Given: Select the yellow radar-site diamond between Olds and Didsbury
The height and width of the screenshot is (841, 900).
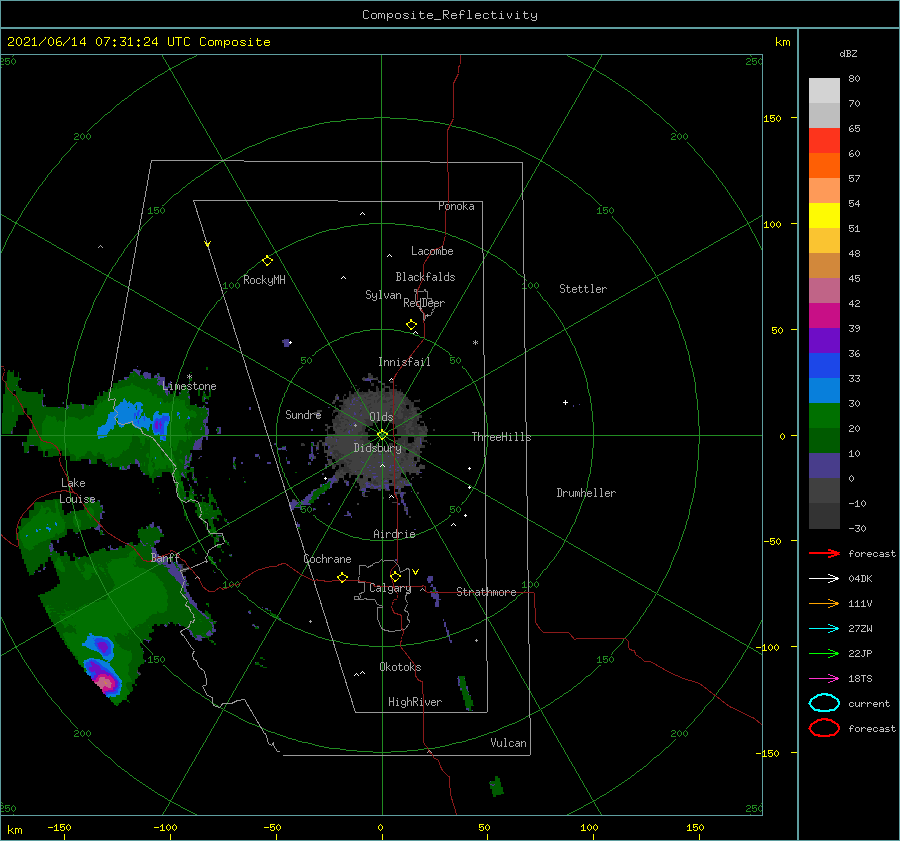Looking at the screenshot, I should [382, 435].
